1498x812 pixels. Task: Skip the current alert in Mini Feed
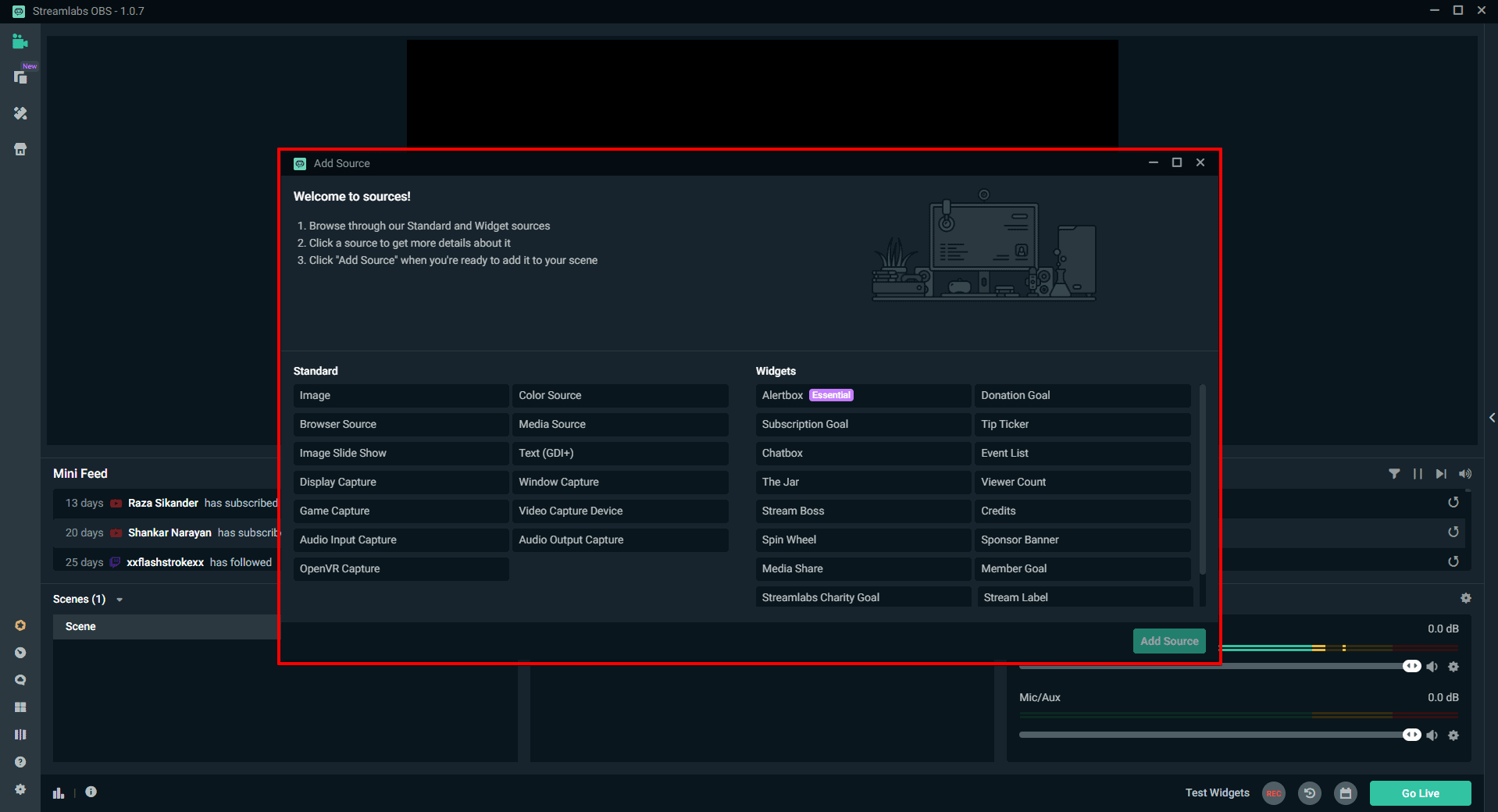[1441, 474]
